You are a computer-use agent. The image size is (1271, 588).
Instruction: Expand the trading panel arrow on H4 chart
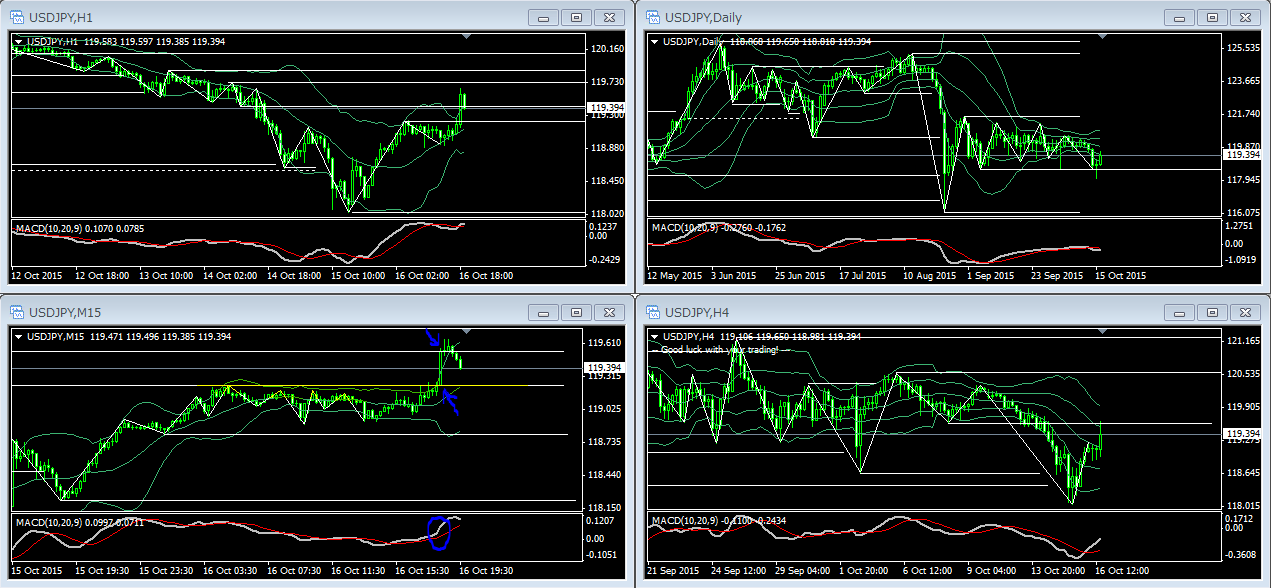tap(655, 336)
